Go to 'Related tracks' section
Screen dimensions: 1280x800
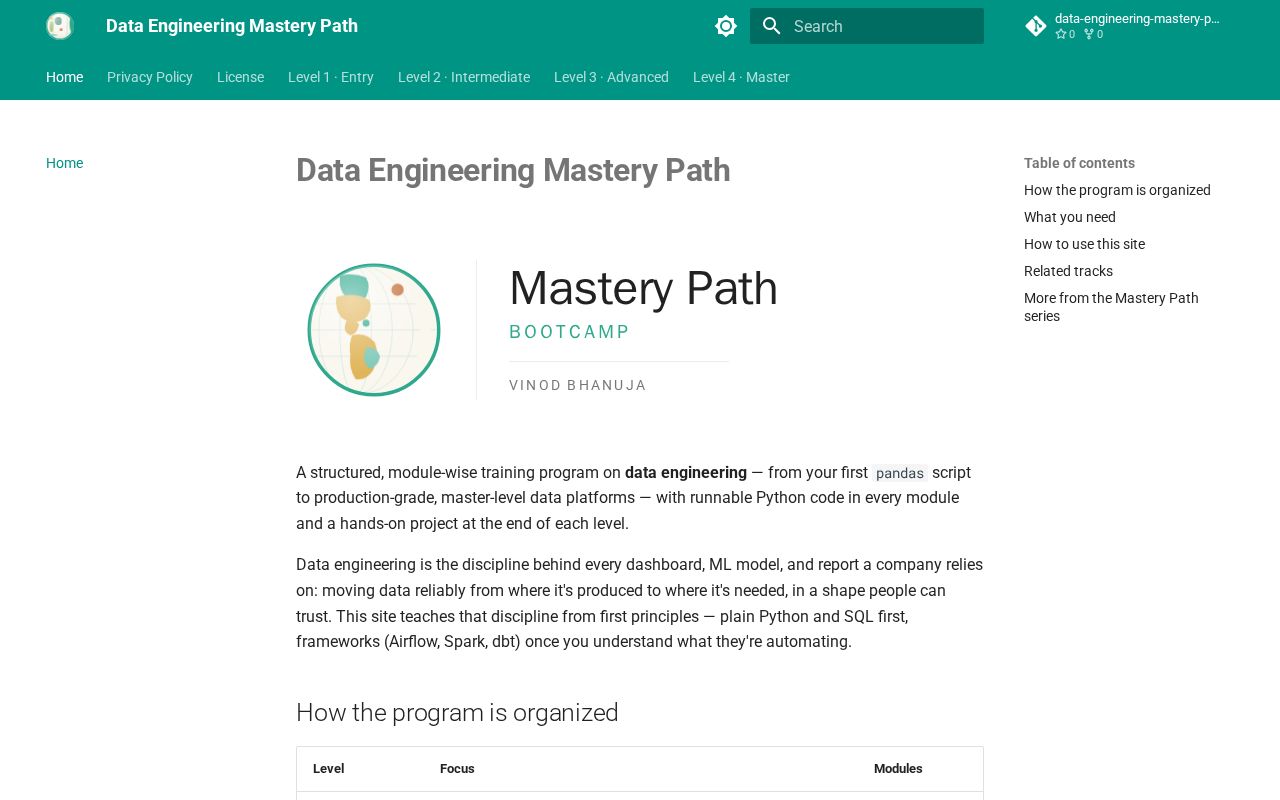[1068, 271]
